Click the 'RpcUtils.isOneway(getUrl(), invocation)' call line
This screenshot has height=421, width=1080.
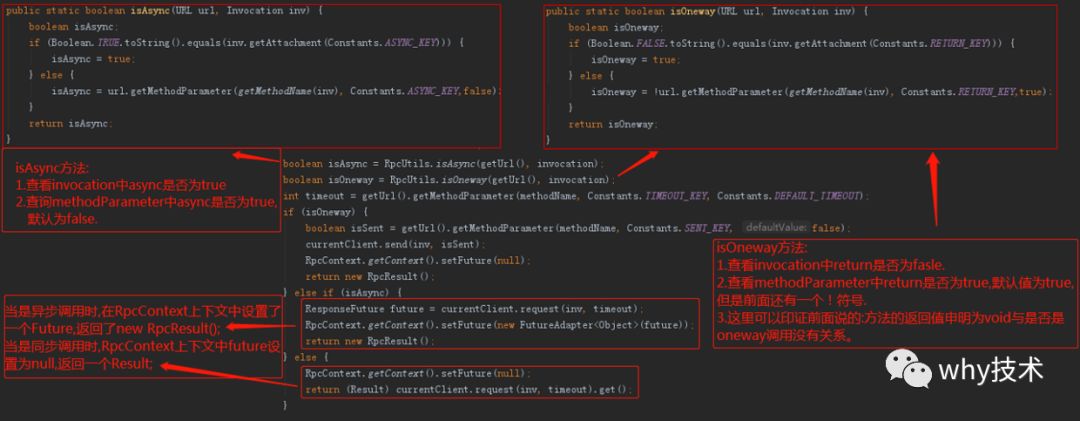click(x=448, y=180)
